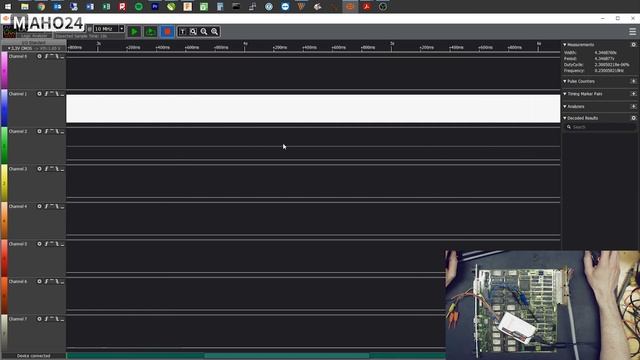Click the Channel 1 white waveform area
Screen dimensions: 640x360
tap(313, 109)
